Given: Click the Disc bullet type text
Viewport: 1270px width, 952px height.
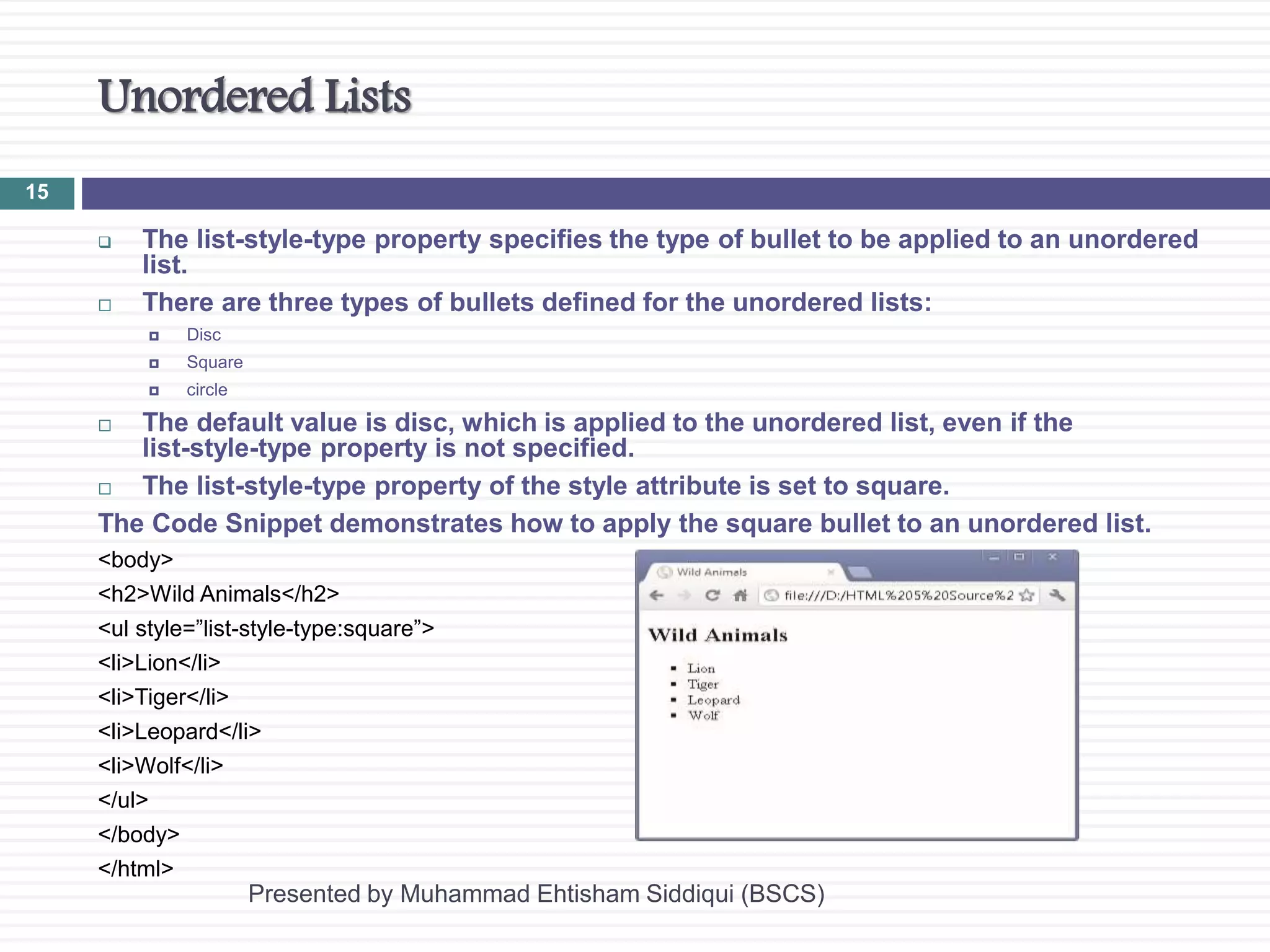Looking at the screenshot, I should point(204,335).
